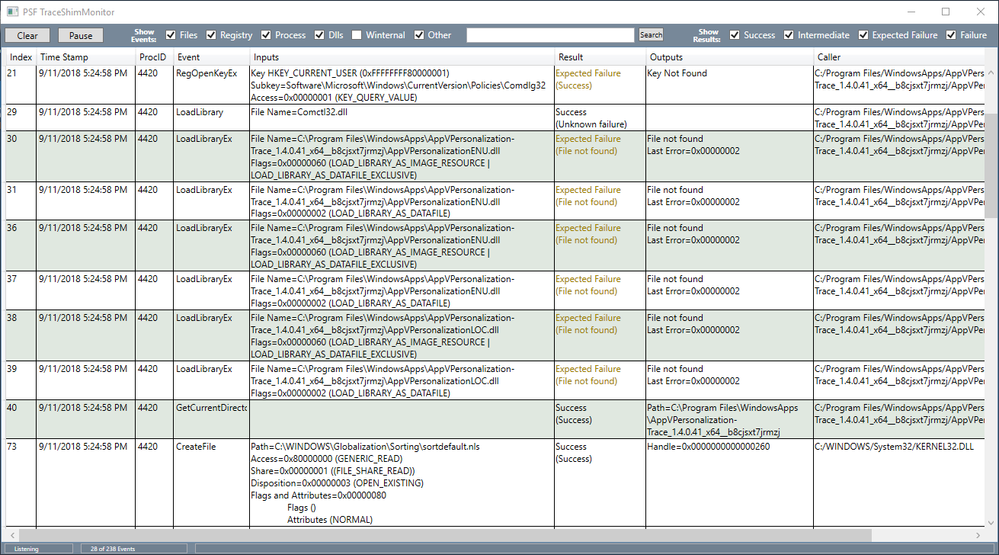This screenshot has height=555, width=999.
Task: Enable the WinInternal events checkbox
Action: pos(356,35)
